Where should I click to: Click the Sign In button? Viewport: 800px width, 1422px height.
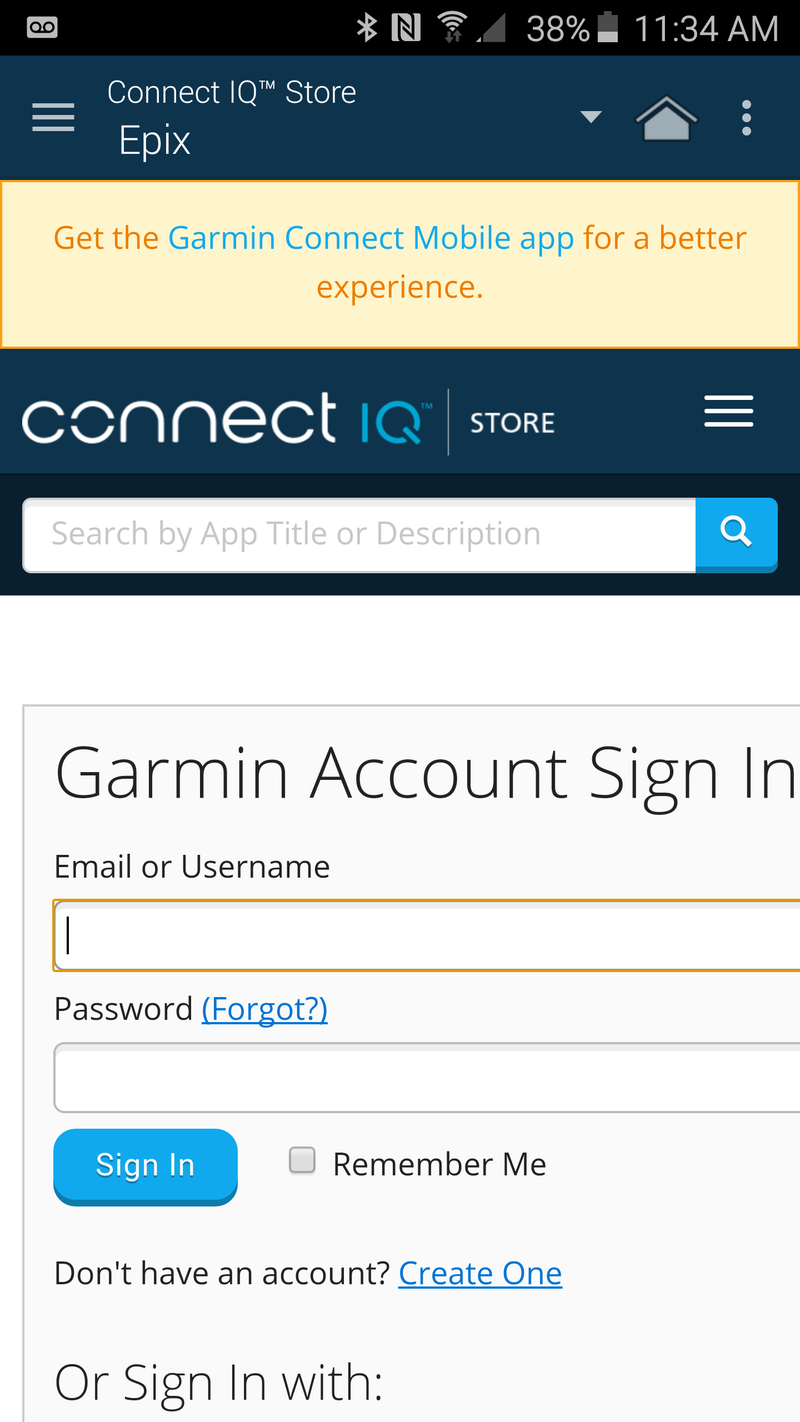pos(145,1166)
